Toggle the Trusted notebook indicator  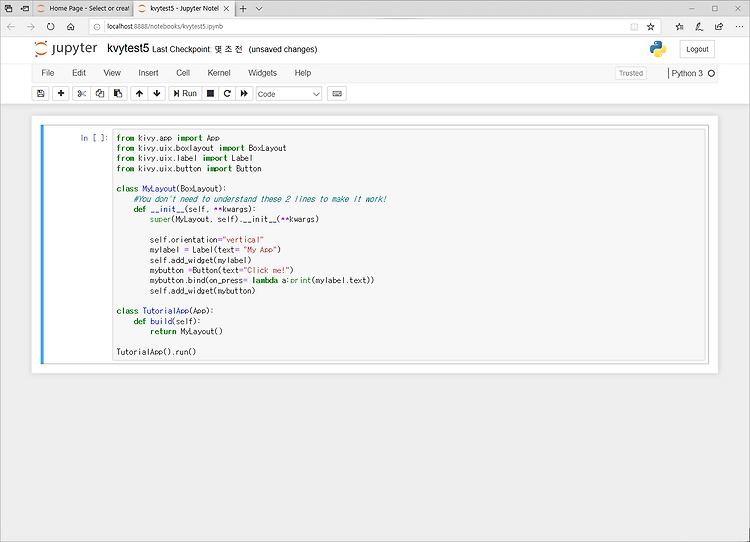pyautogui.click(x=630, y=73)
